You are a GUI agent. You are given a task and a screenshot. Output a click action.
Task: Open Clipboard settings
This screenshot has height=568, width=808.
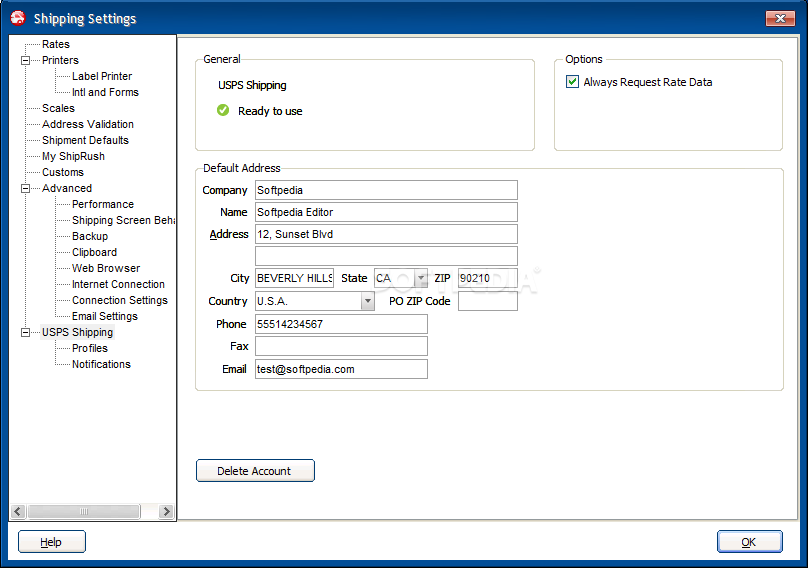[x=94, y=252]
